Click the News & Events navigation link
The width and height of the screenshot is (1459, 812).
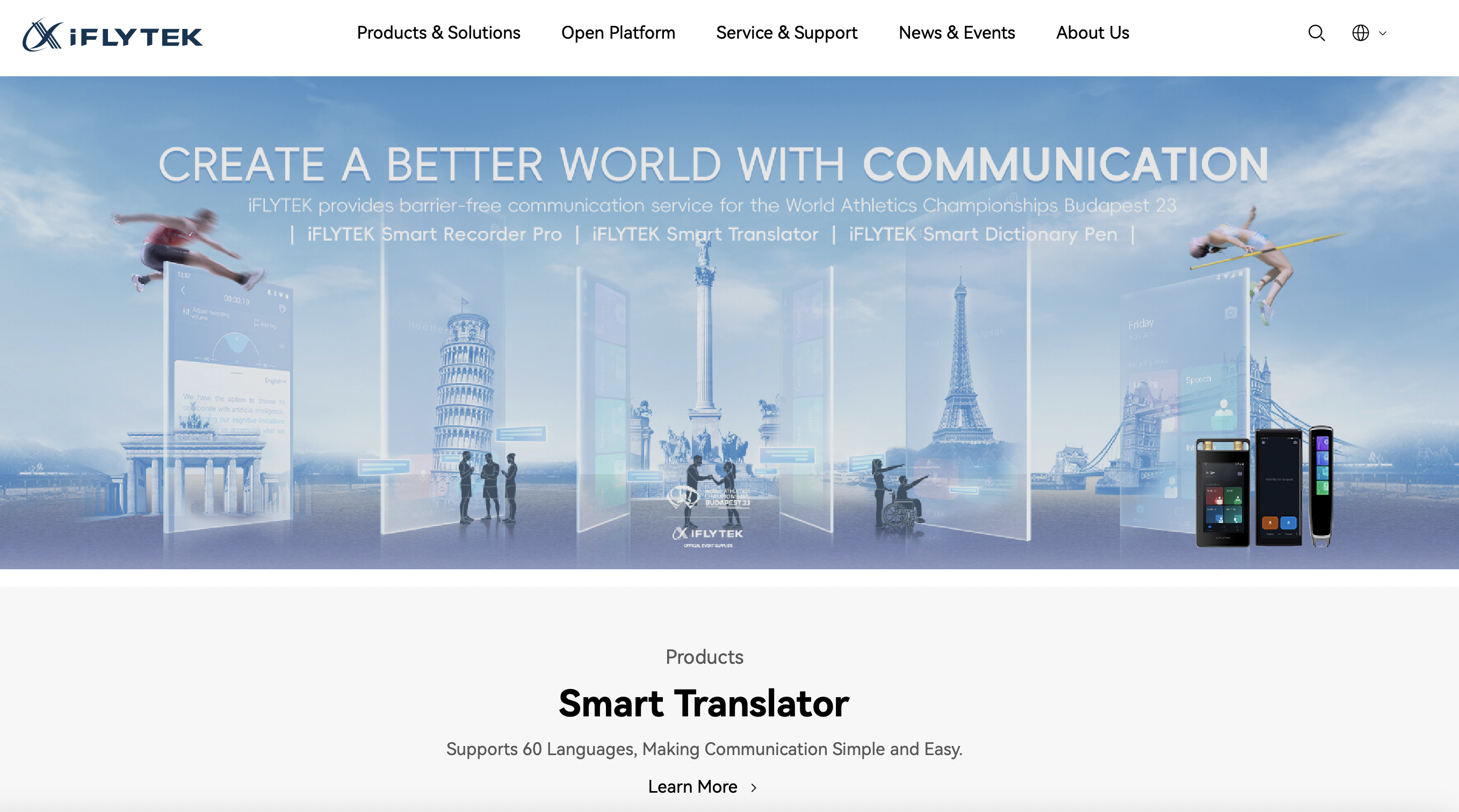[x=956, y=33]
